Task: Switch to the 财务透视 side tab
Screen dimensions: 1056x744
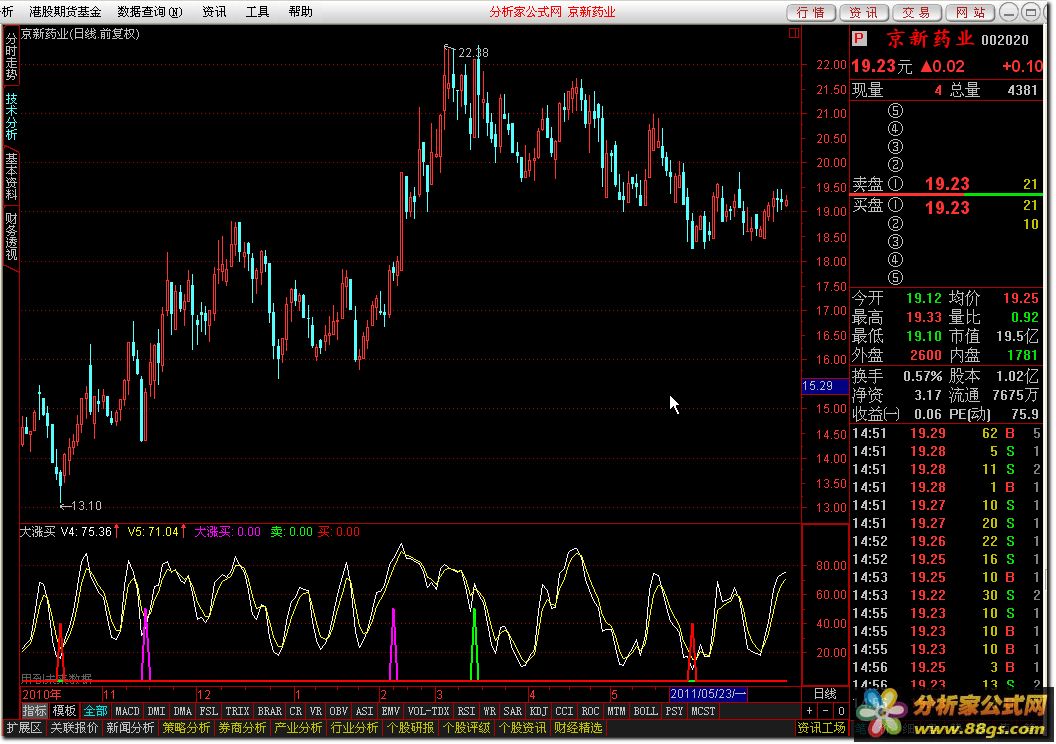Action: point(11,236)
